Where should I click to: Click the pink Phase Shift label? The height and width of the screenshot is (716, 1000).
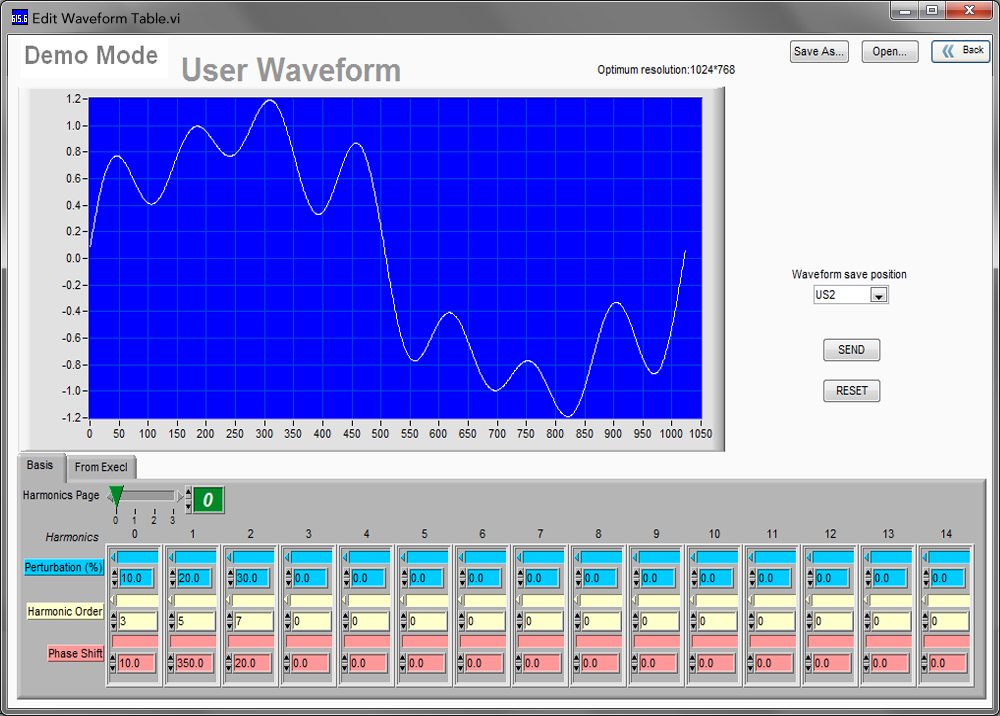(75, 654)
